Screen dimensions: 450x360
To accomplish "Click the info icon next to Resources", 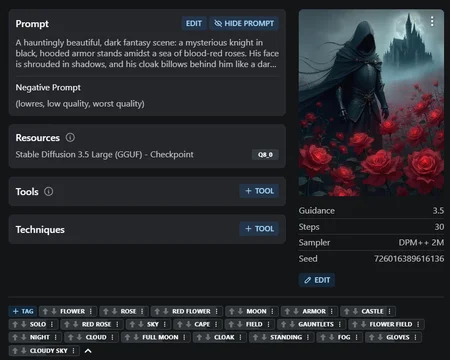I will (70, 137).
